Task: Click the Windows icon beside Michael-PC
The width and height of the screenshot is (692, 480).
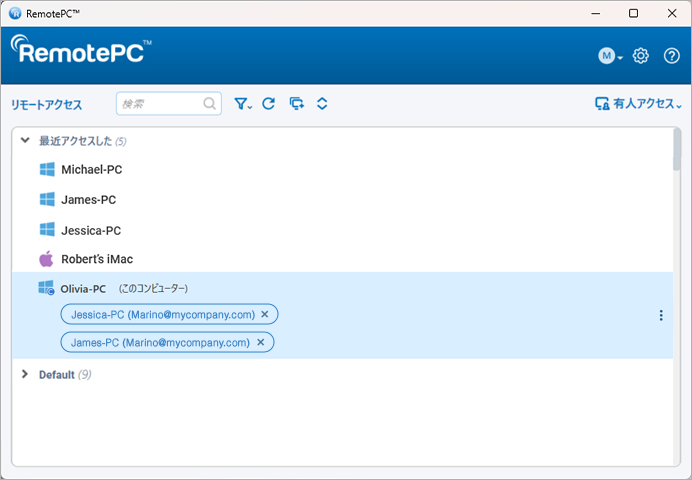Action: (x=47, y=169)
